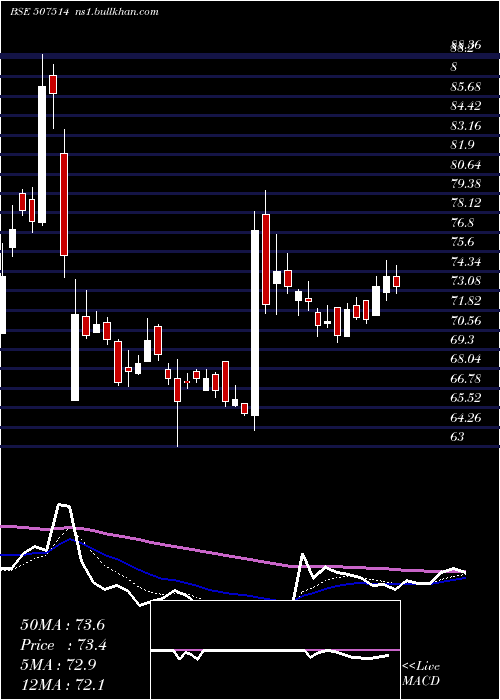Click the 80.64 price axis label
Viewport: 500px width, 700px height.
tap(465, 165)
